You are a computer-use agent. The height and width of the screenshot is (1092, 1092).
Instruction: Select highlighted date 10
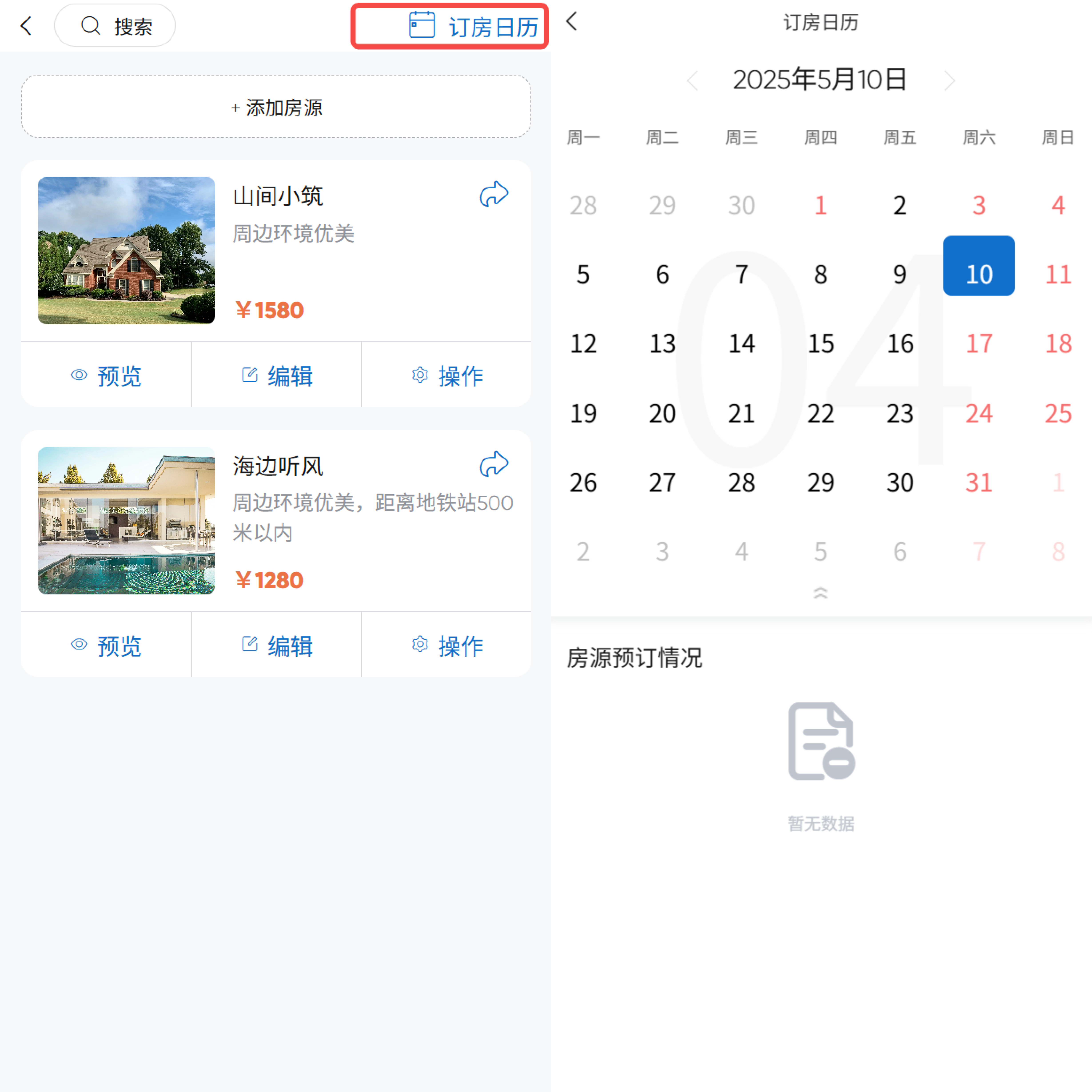pyautogui.click(x=979, y=266)
